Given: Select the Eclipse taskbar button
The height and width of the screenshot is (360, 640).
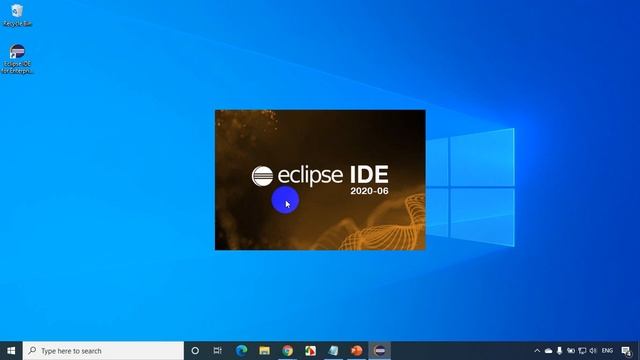Looking at the screenshot, I should [x=380, y=351].
